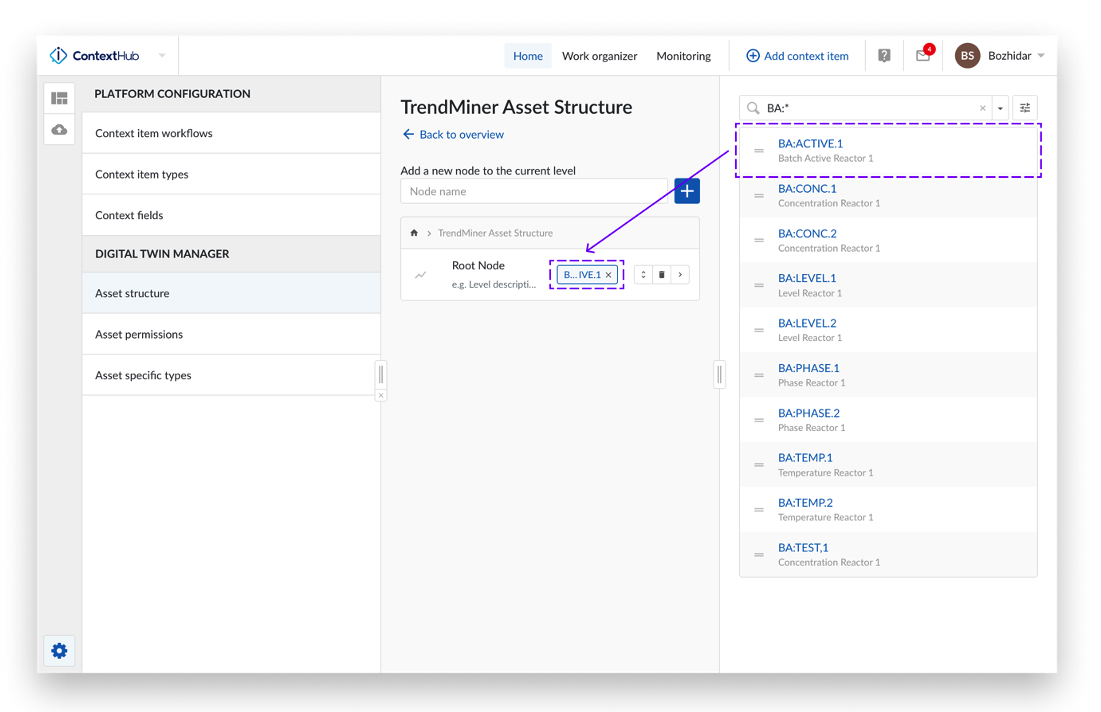The height and width of the screenshot is (712, 1101).
Task: Expand Root Node with chevron arrow
Action: coord(680,275)
